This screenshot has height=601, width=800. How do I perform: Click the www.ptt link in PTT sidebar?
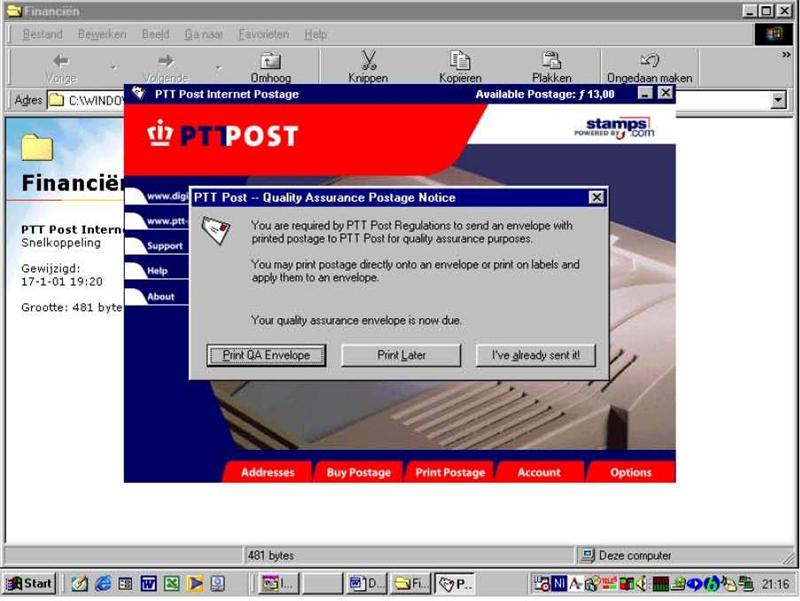pyautogui.click(x=167, y=221)
